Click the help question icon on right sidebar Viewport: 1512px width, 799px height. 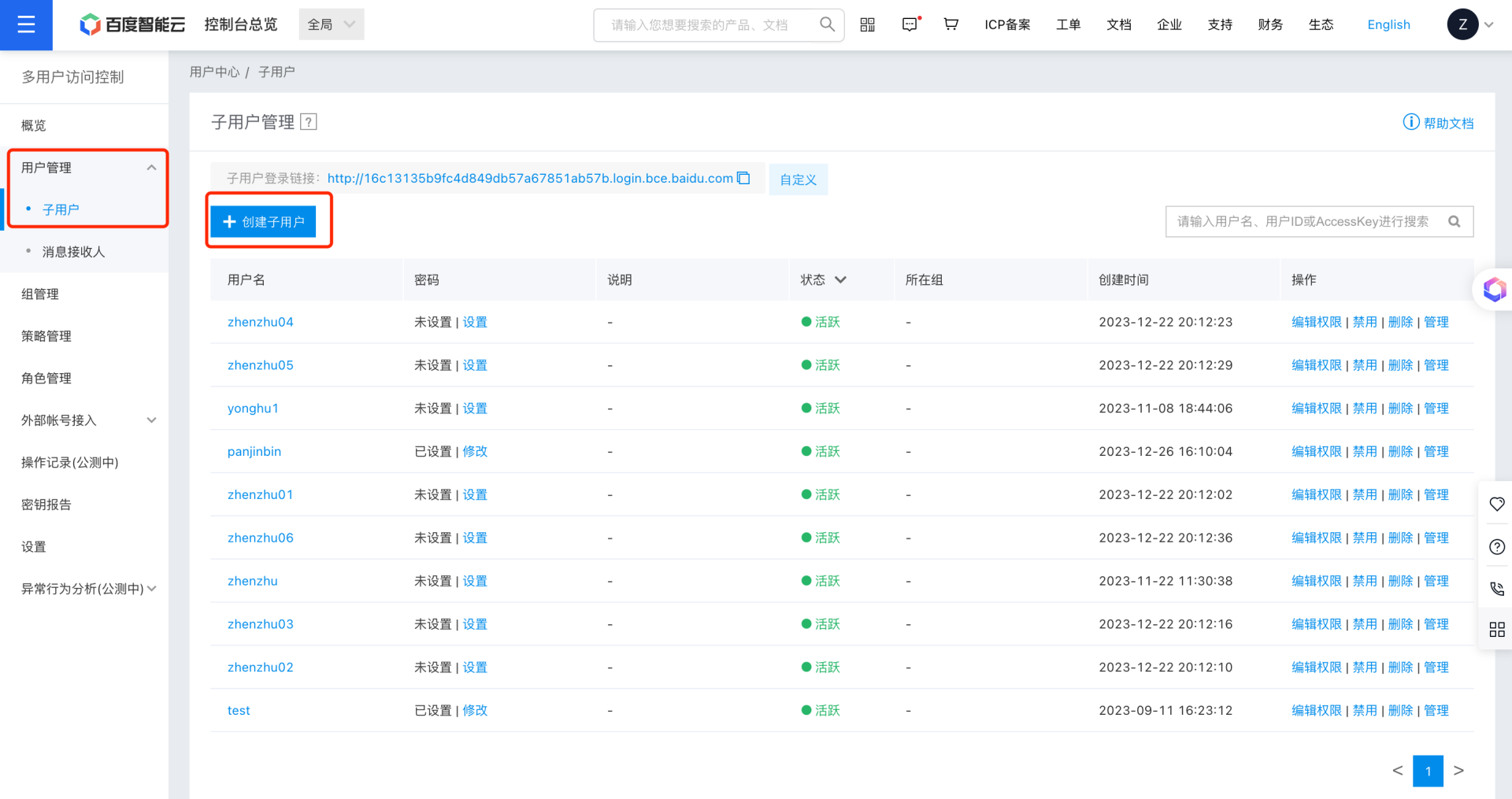click(x=1497, y=547)
